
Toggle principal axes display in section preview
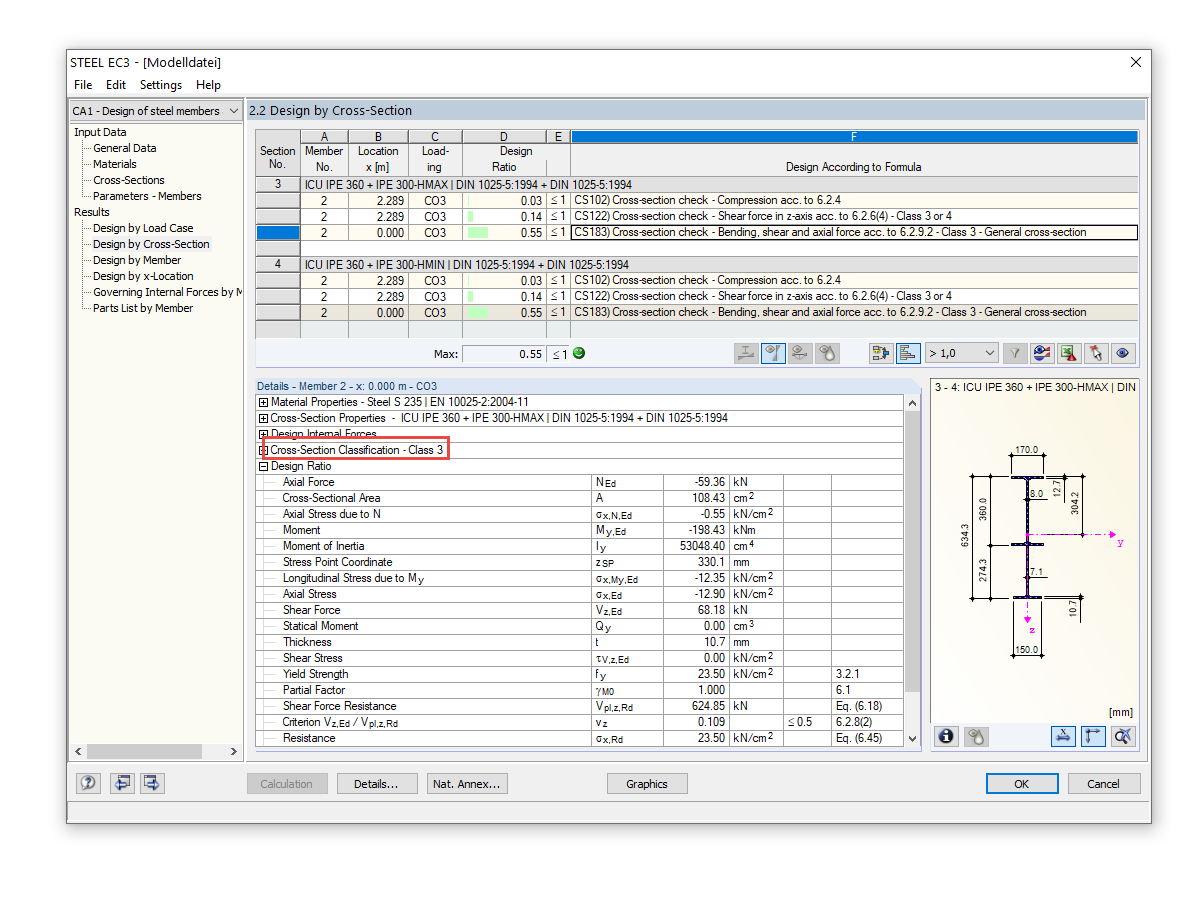1093,736
